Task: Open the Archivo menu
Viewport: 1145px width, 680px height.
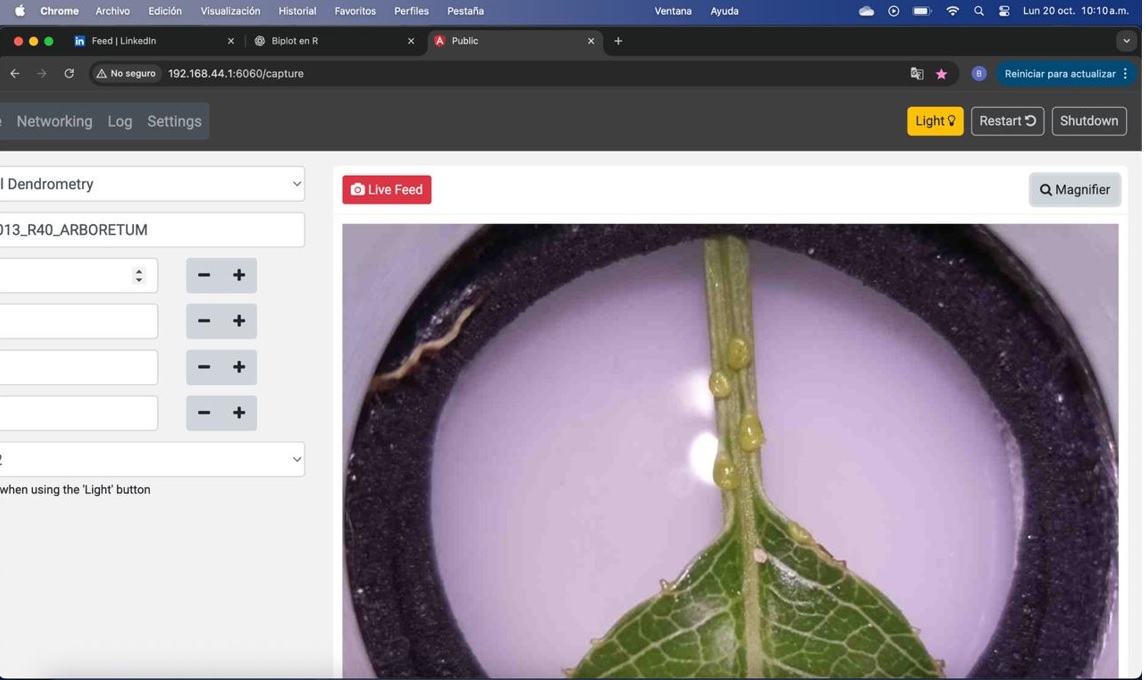Action: 112,11
